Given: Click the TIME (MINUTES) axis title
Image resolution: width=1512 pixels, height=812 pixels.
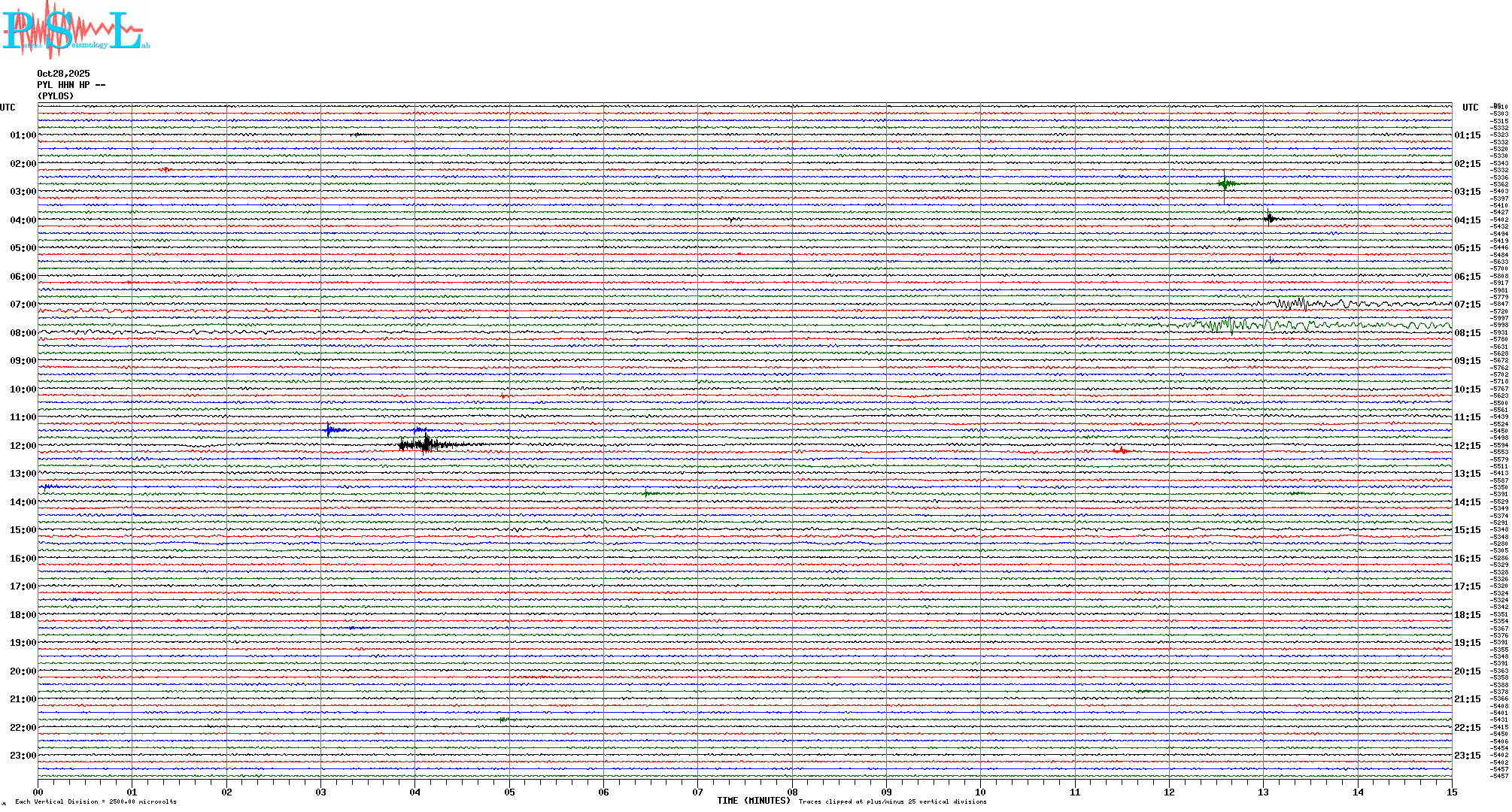Looking at the screenshot, I should 754,801.
